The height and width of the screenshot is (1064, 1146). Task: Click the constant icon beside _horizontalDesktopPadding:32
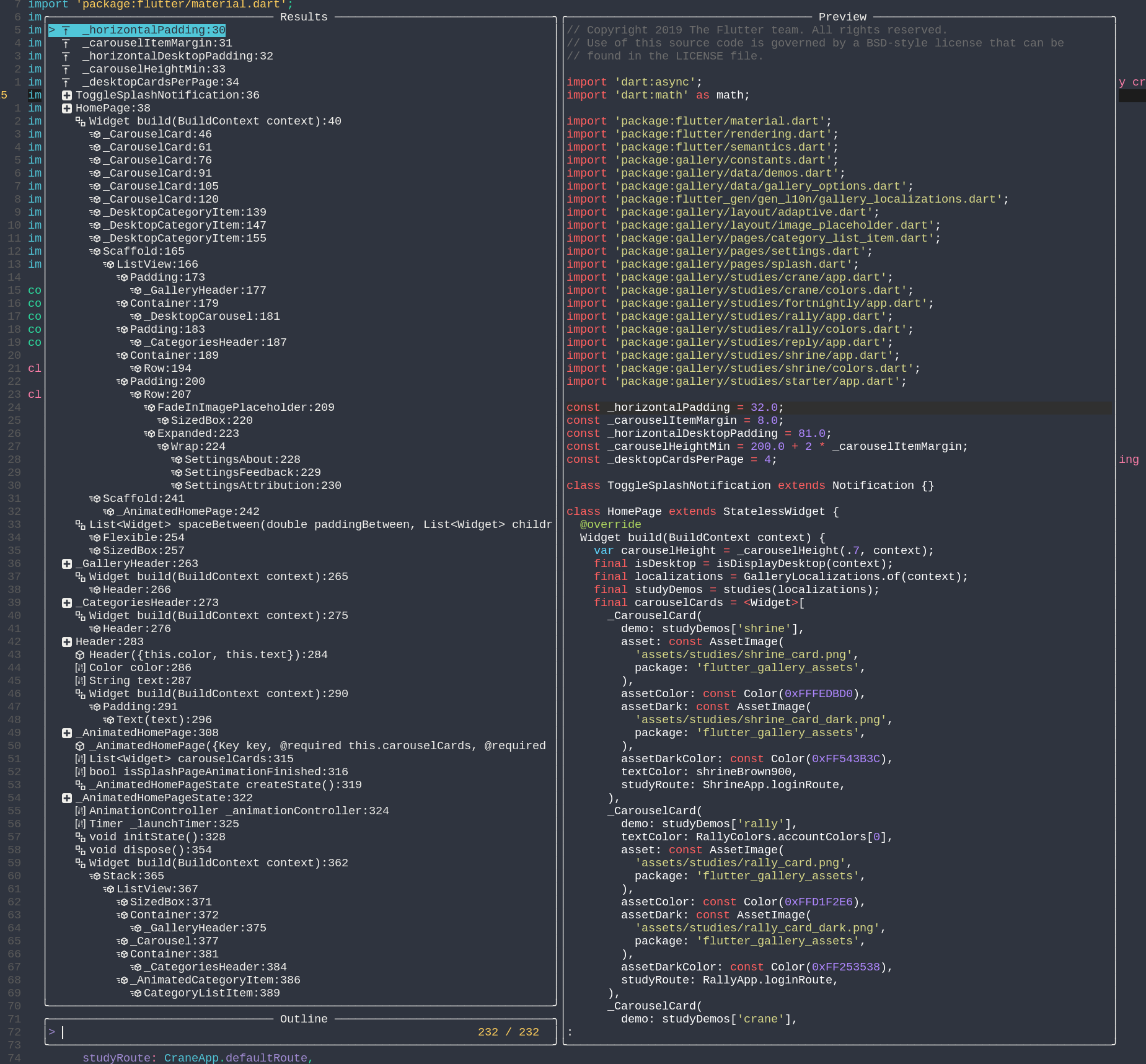tap(66, 56)
